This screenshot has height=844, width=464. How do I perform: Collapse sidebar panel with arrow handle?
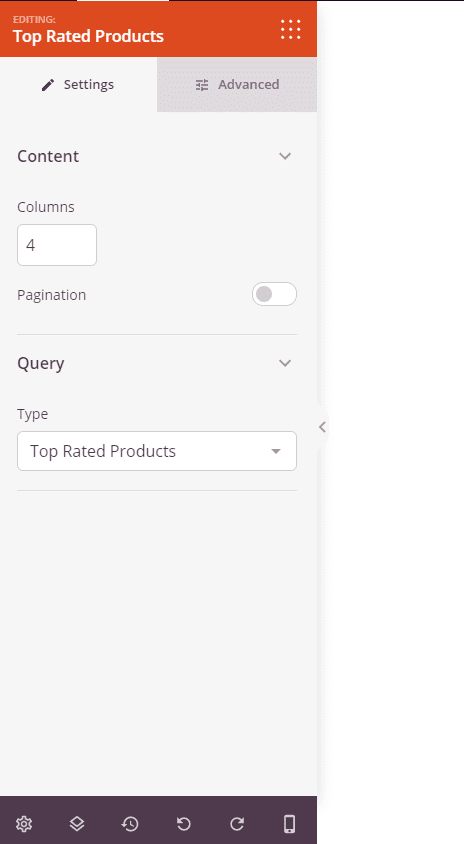click(322, 427)
